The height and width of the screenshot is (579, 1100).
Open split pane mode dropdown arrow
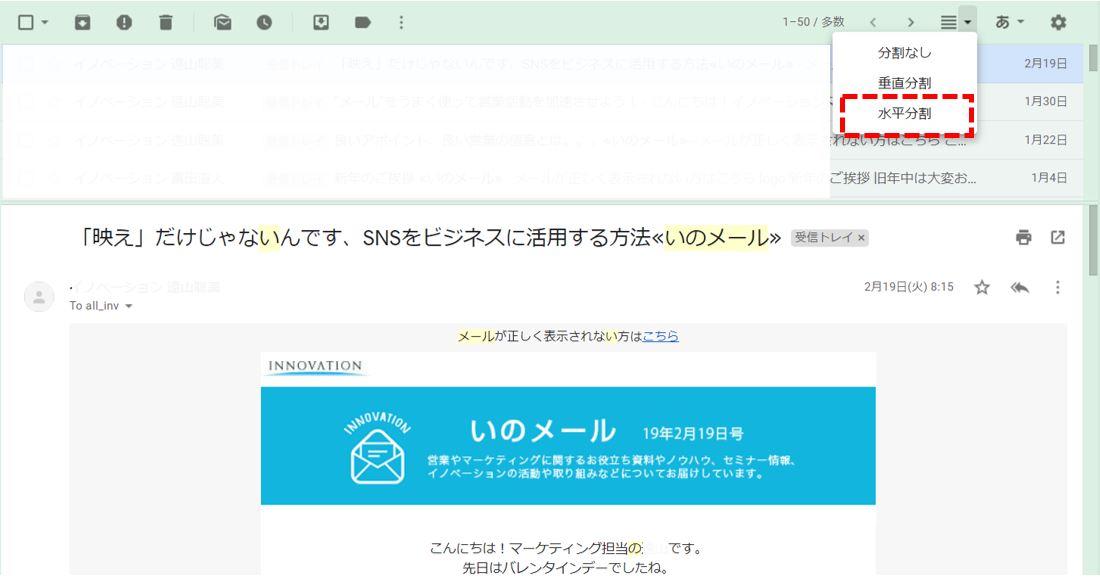(x=968, y=22)
